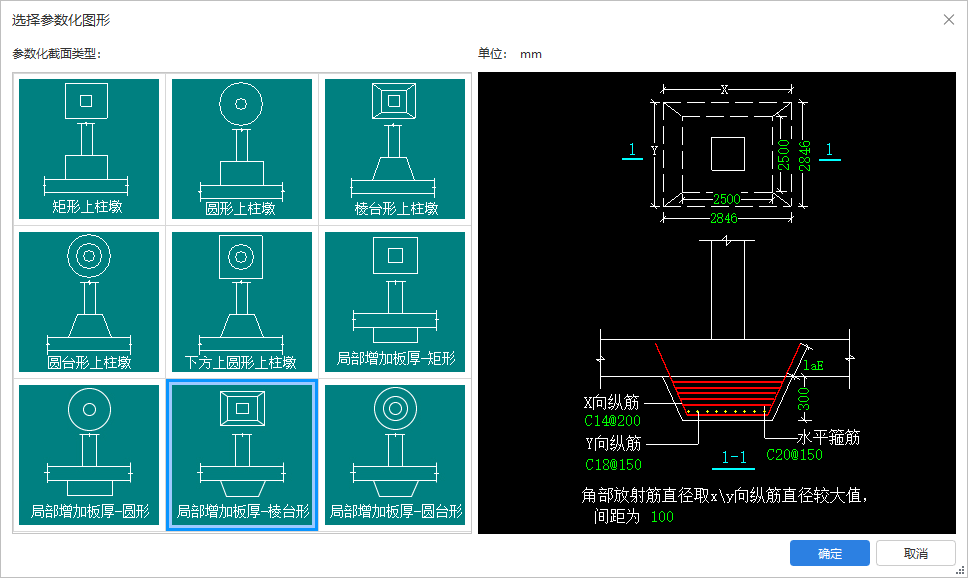Edit the vertical 2500 dimension value

pyautogui.click(x=783, y=155)
